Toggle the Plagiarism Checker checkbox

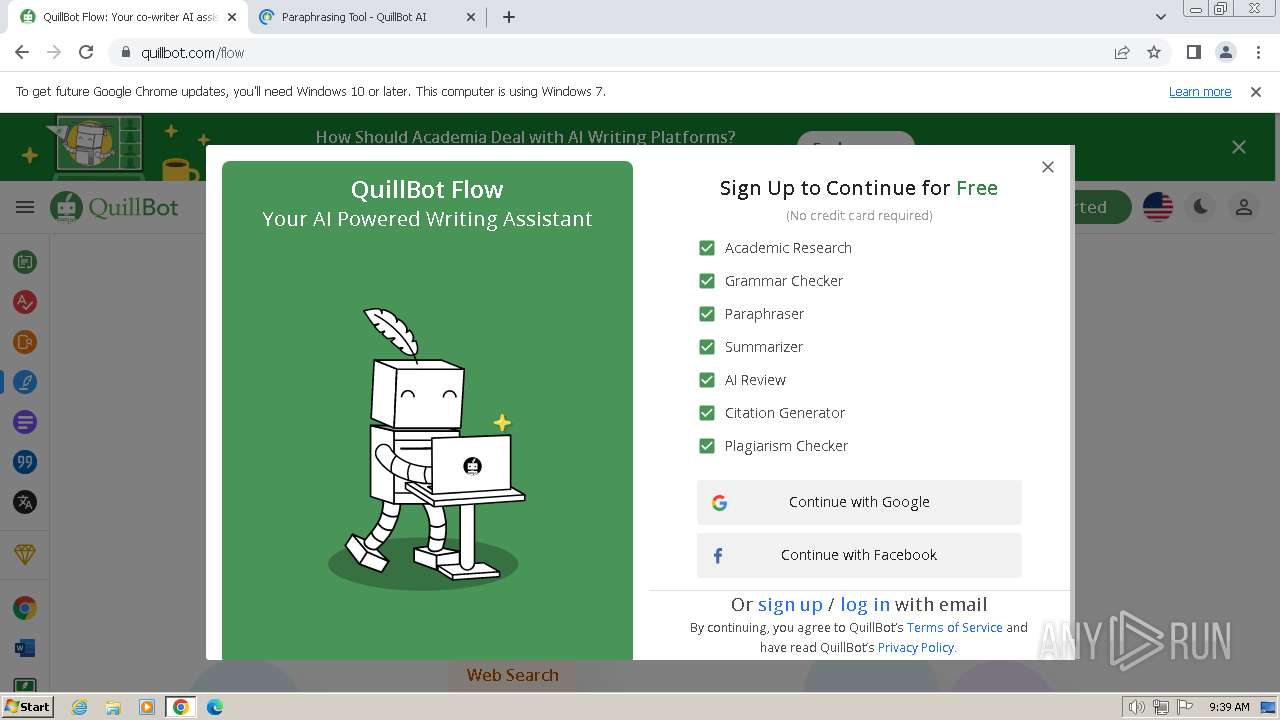[707, 446]
